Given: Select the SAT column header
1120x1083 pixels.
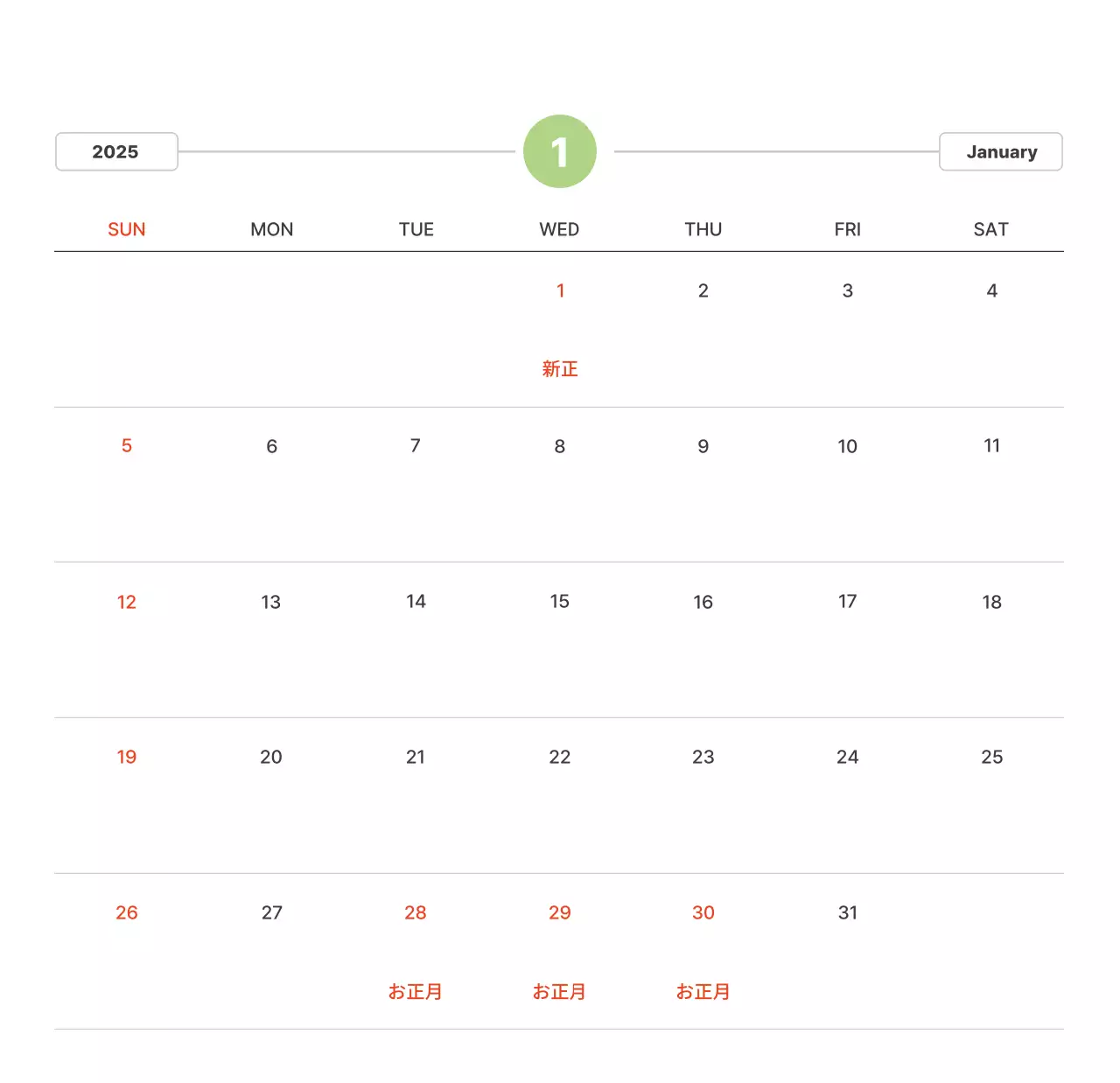Looking at the screenshot, I should (990, 229).
